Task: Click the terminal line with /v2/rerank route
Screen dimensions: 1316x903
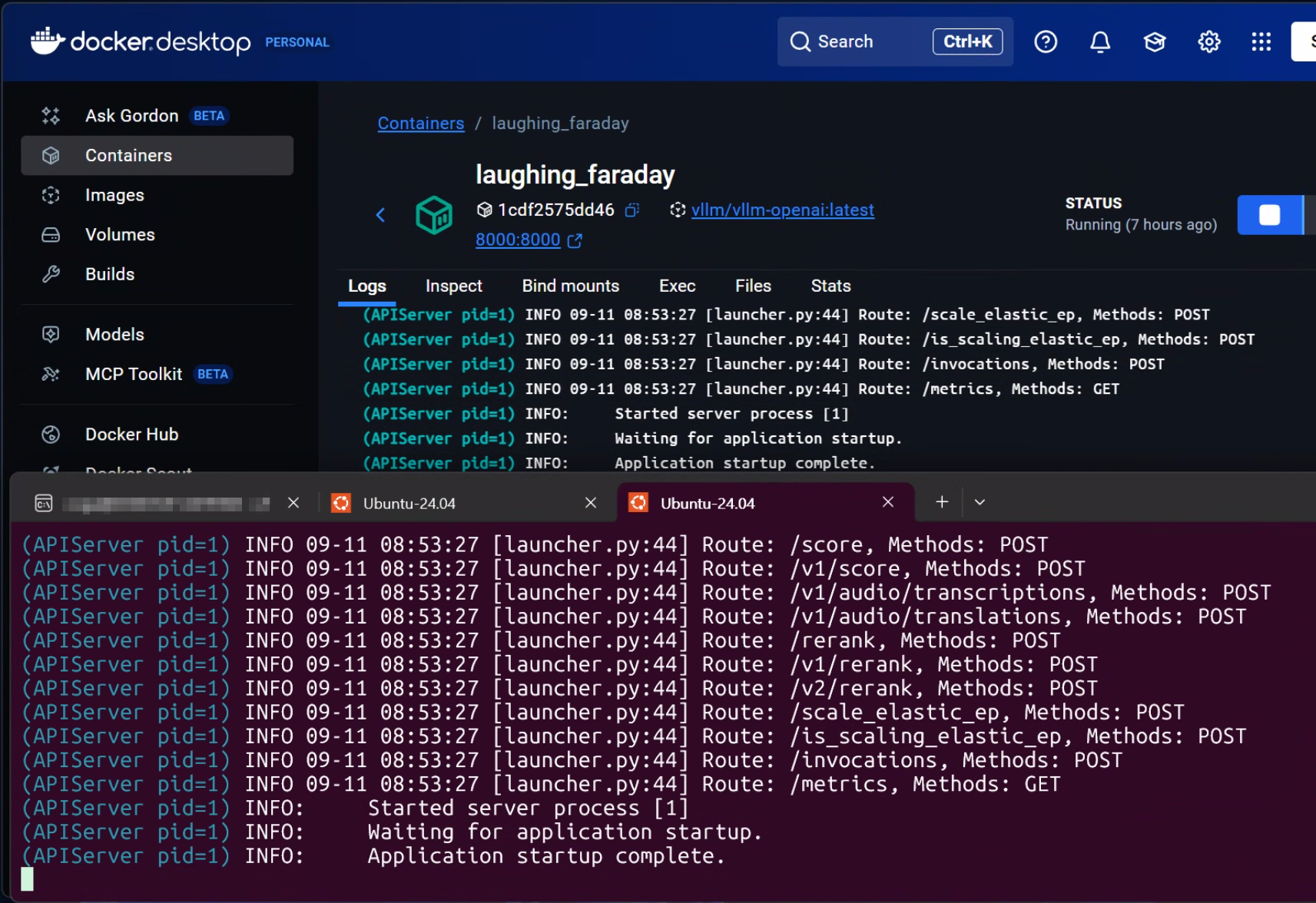Action: [x=560, y=689]
